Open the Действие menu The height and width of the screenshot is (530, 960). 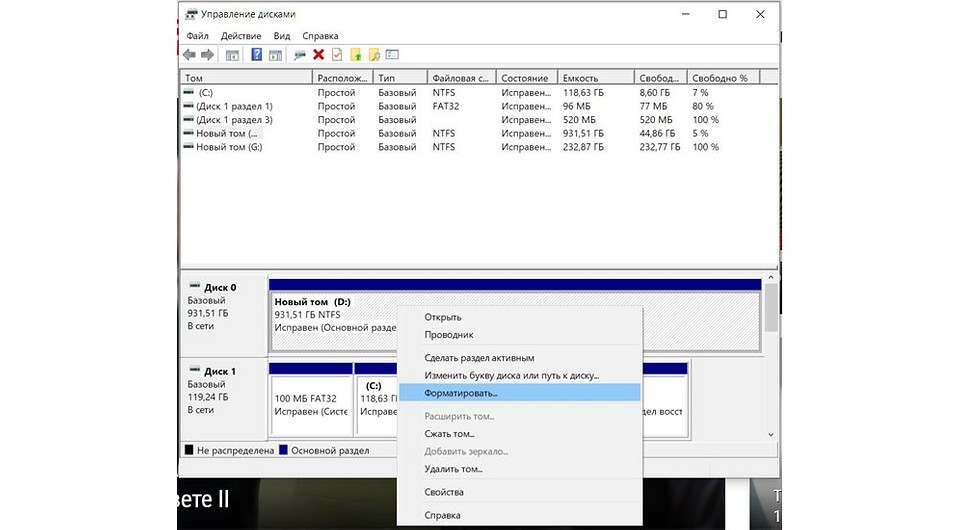pyautogui.click(x=241, y=35)
